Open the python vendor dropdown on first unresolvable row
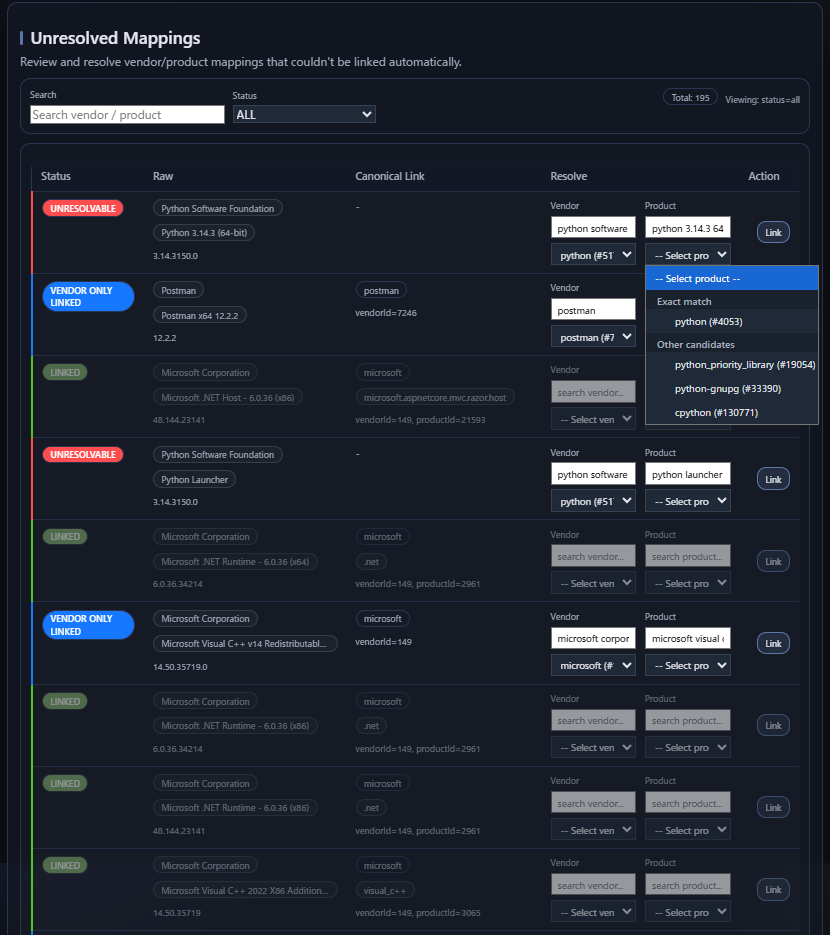 (593, 254)
